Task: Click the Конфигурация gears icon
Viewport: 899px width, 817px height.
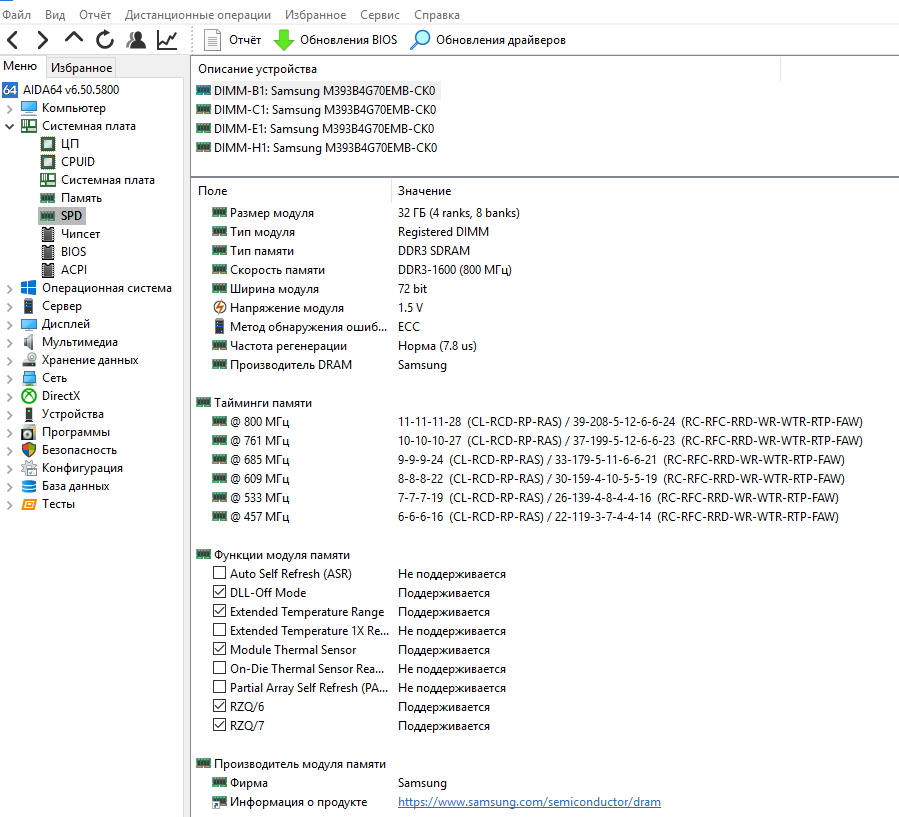Action: point(29,468)
